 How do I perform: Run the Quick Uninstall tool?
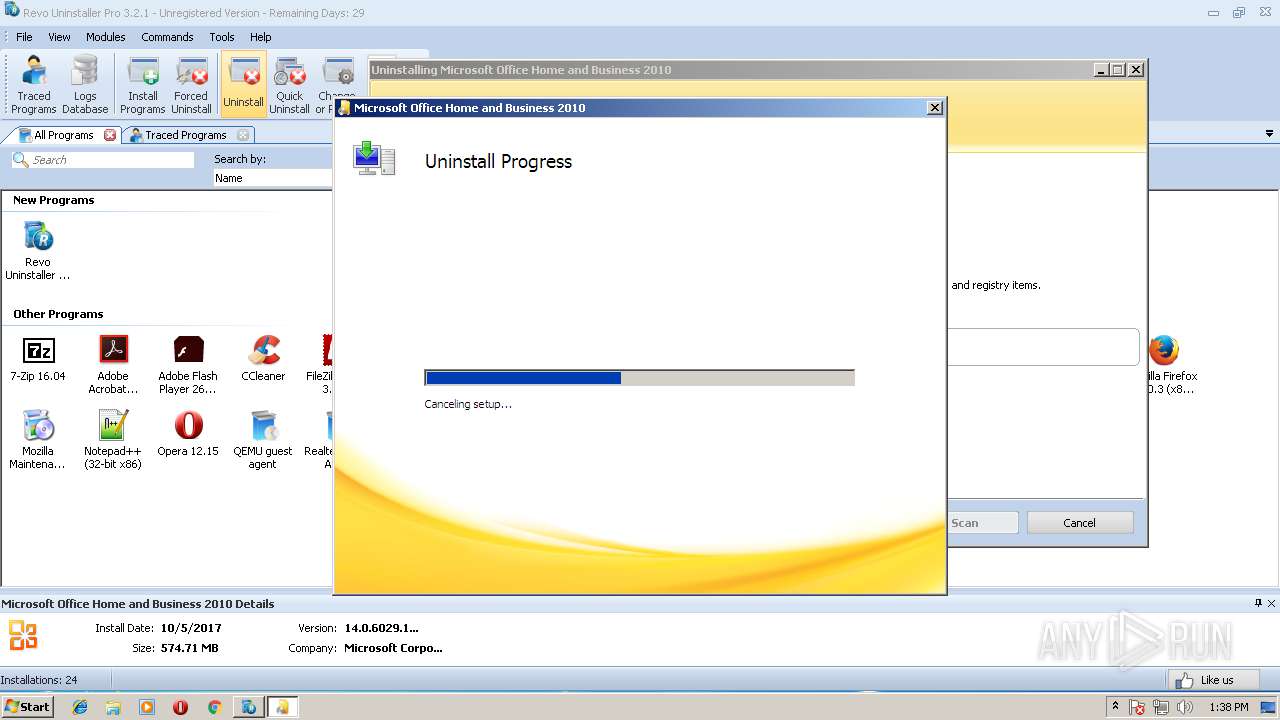tap(289, 85)
